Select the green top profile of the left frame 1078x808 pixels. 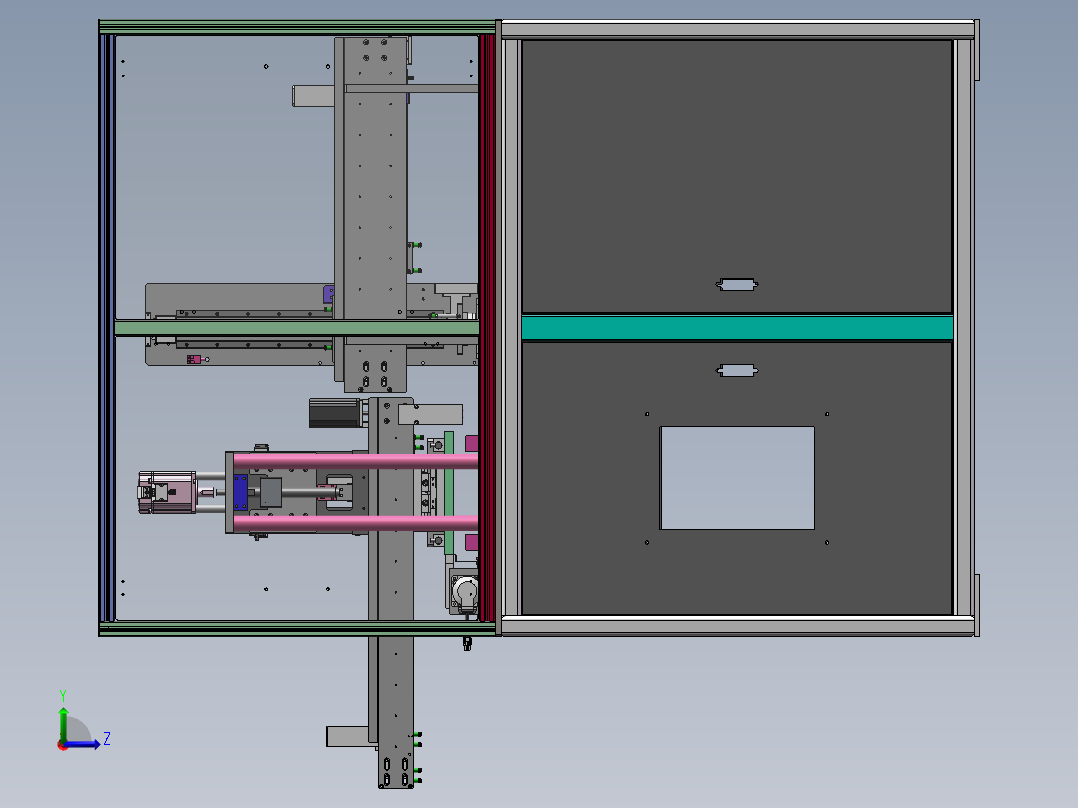point(297,27)
